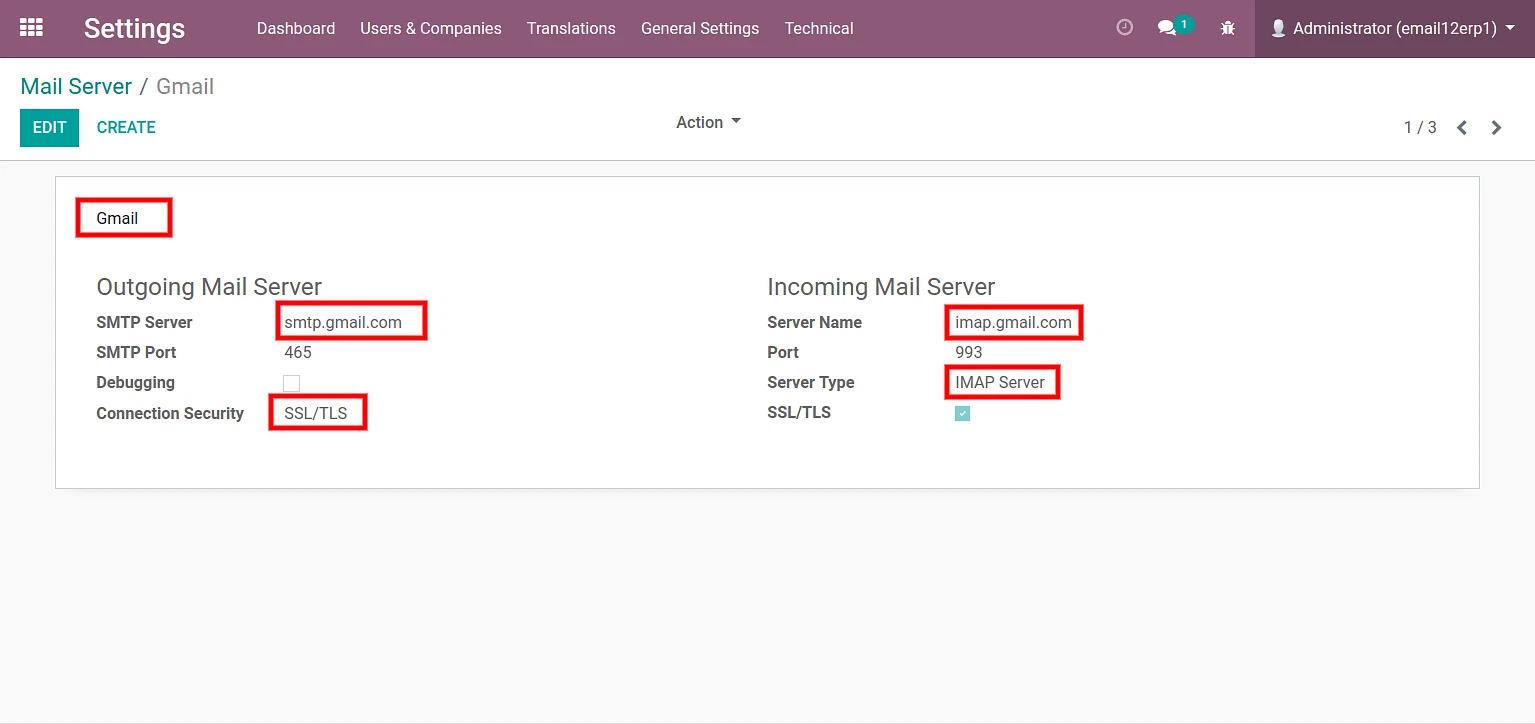Open the Translations menu
Image resolution: width=1535 pixels, height=724 pixels.
coord(571,28)
